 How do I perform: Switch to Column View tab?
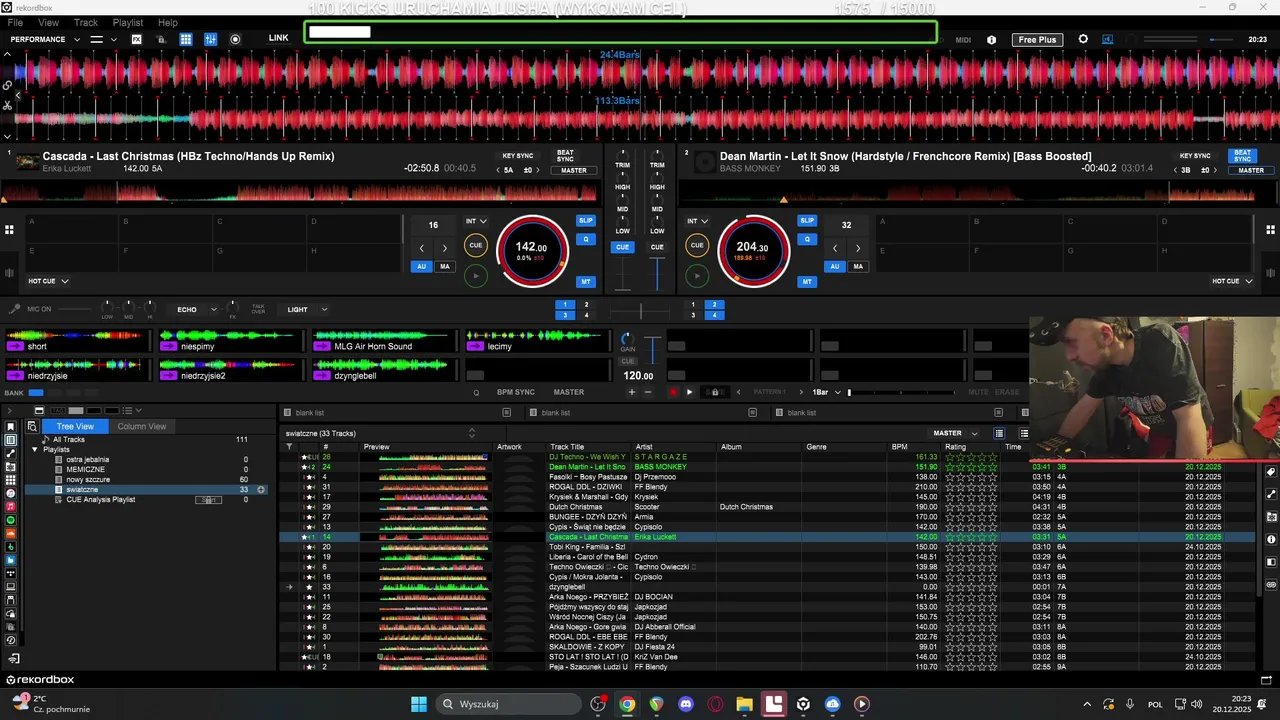(141, 426)
